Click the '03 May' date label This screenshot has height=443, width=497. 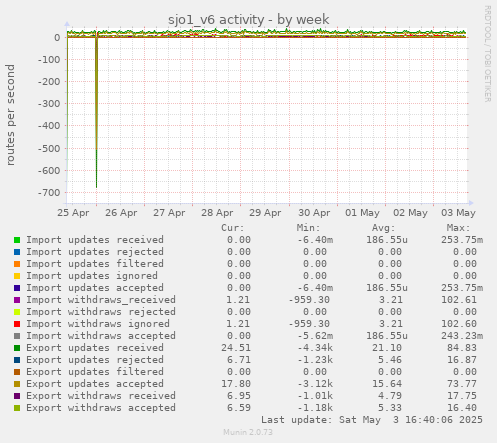458,213
